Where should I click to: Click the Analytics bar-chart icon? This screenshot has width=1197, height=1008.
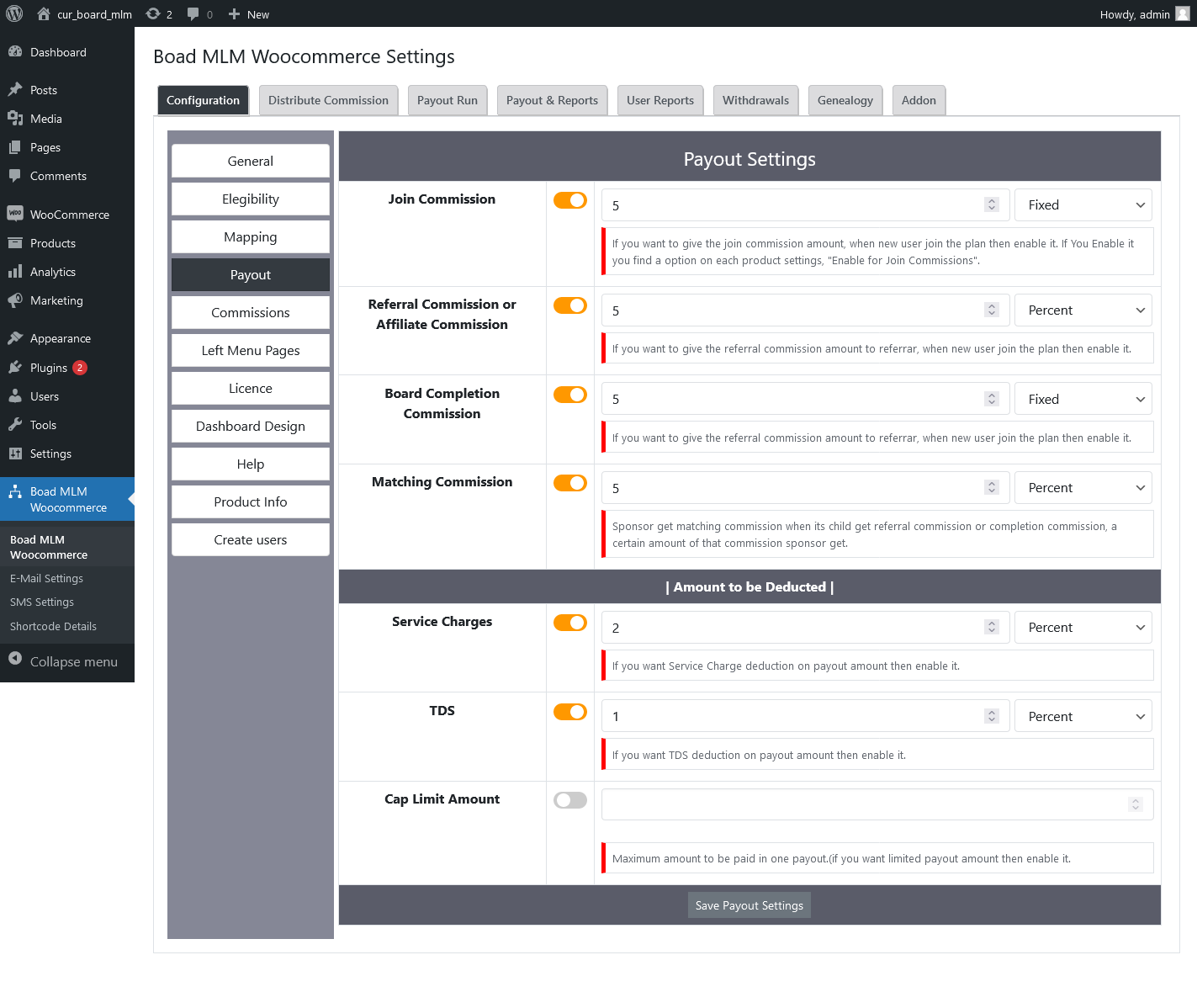17,271
